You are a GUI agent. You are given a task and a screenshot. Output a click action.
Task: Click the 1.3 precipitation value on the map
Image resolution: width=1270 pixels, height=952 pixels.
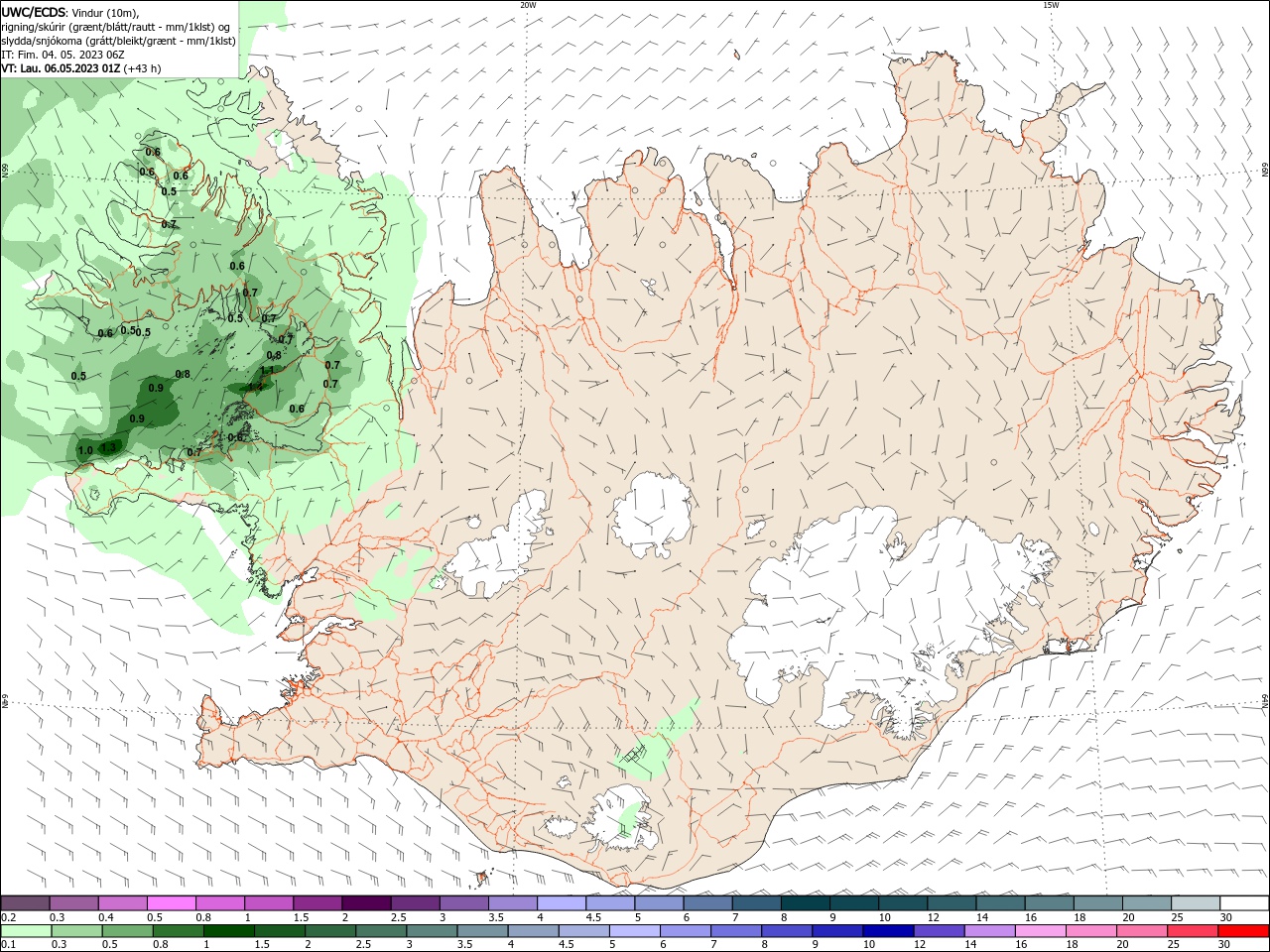point(109,448)
